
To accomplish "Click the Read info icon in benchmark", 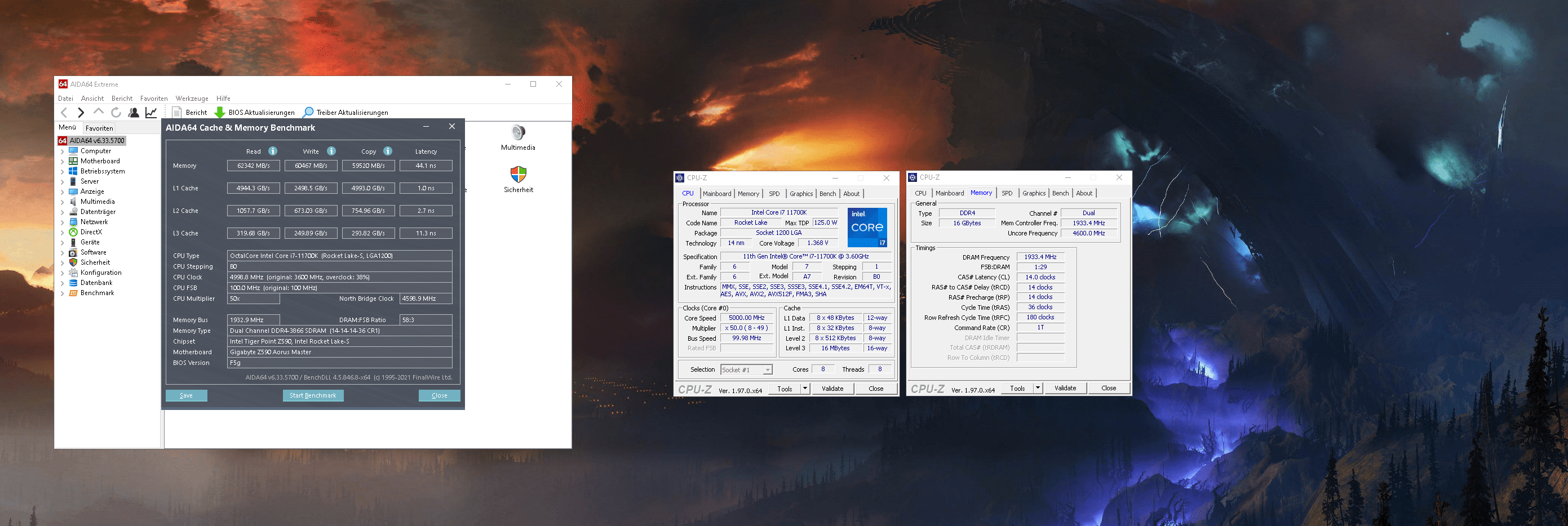I will (273, 151).
